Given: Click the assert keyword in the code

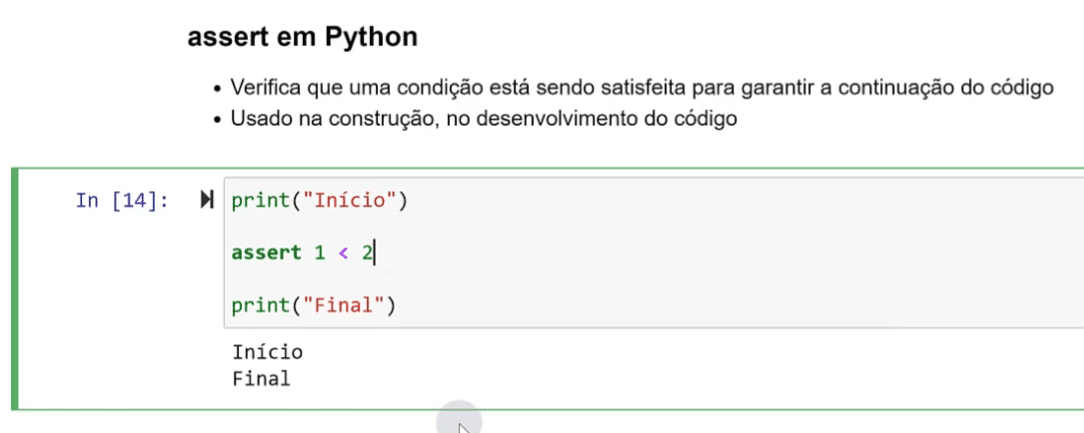Looking at the screenshot, I should [266, 253].
